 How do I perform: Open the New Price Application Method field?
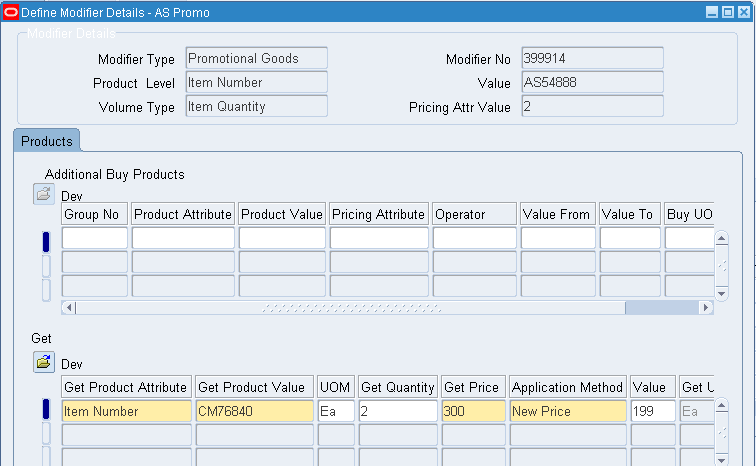[567, 411]
